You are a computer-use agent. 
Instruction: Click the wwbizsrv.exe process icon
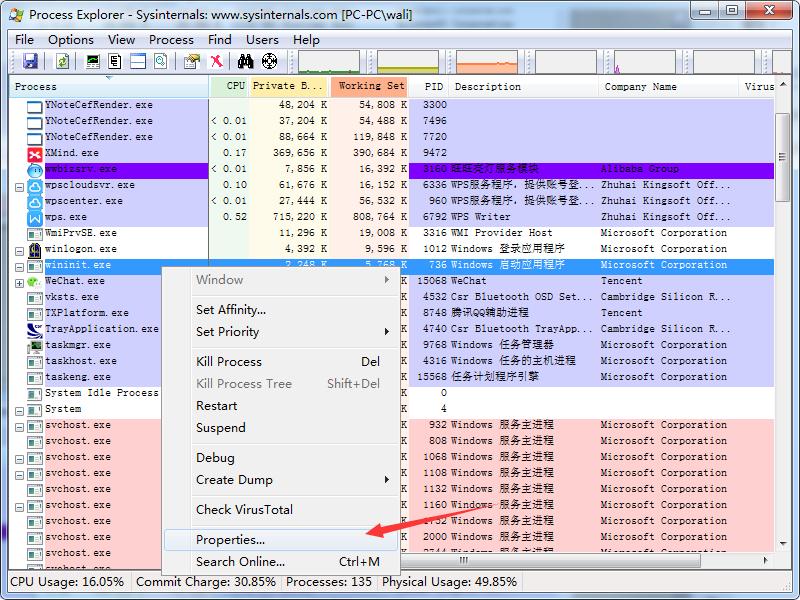coord(35,169)
